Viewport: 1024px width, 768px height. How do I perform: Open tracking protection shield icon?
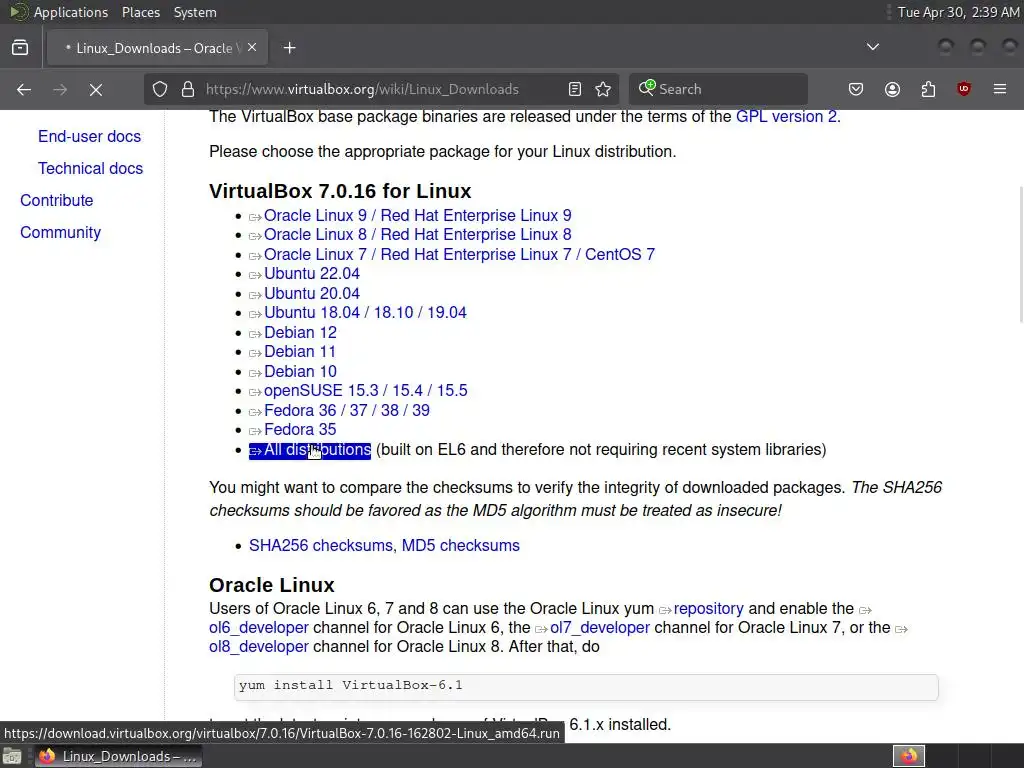160,89
